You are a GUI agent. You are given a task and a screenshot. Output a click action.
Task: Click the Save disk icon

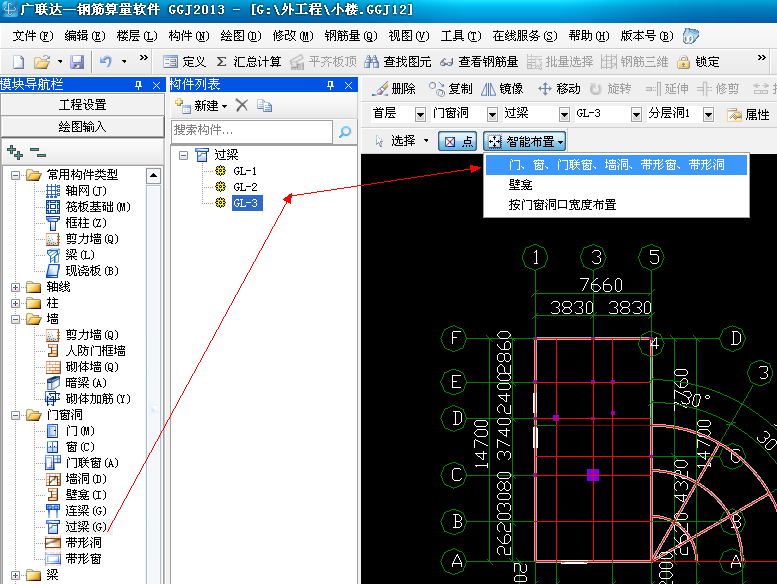(x=77, y=62)
